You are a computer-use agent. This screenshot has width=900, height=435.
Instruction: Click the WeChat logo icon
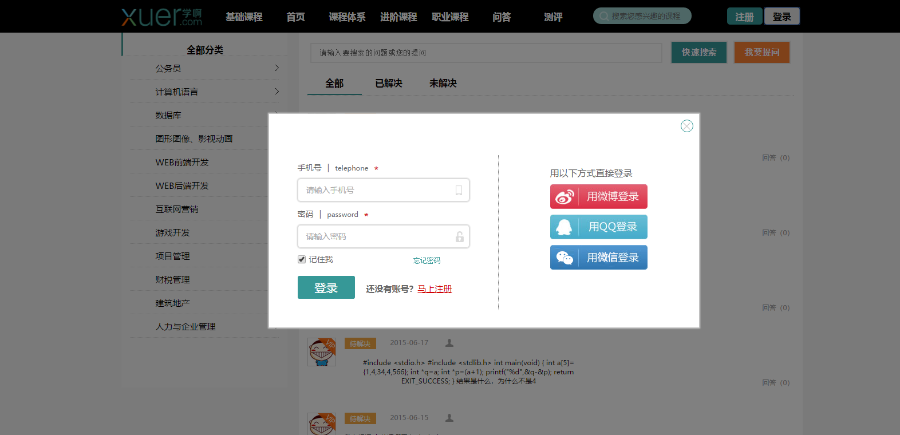point(564,258)
